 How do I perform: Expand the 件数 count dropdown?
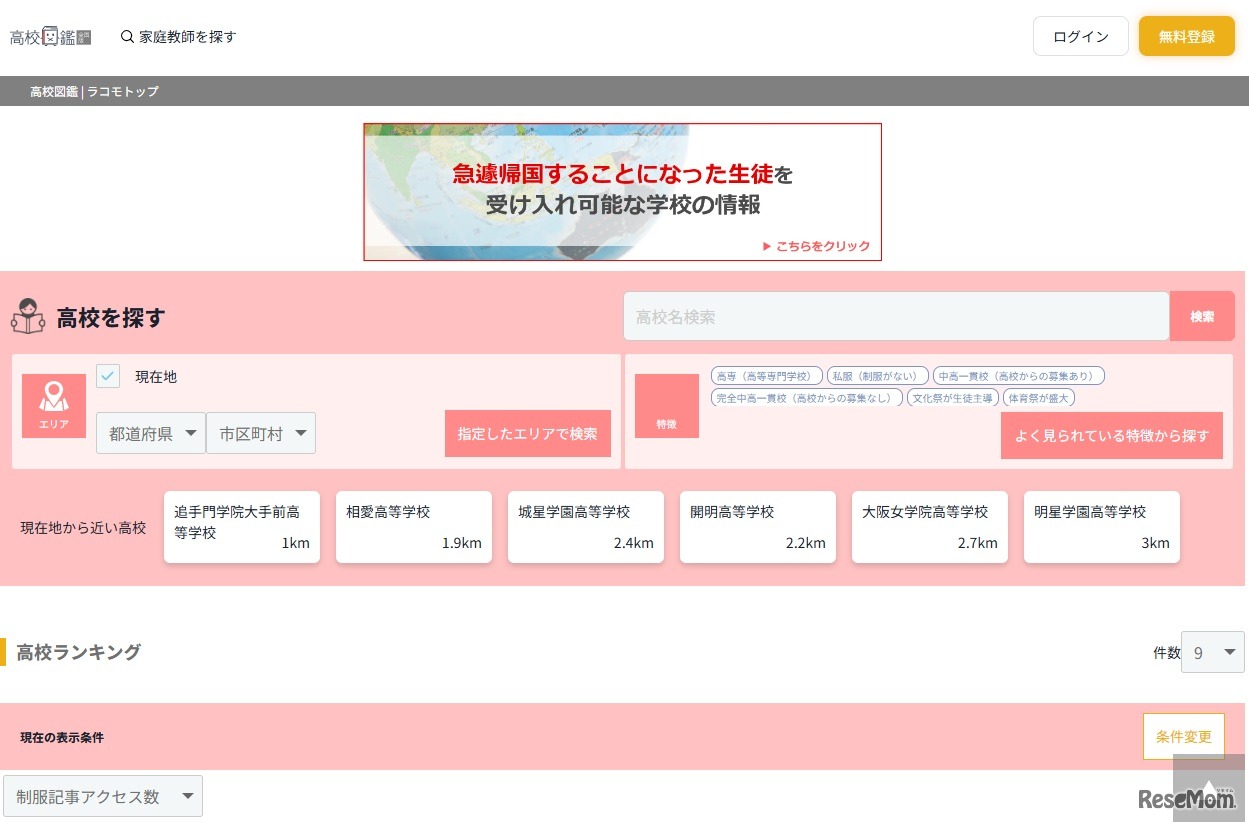click(1212, 652)
